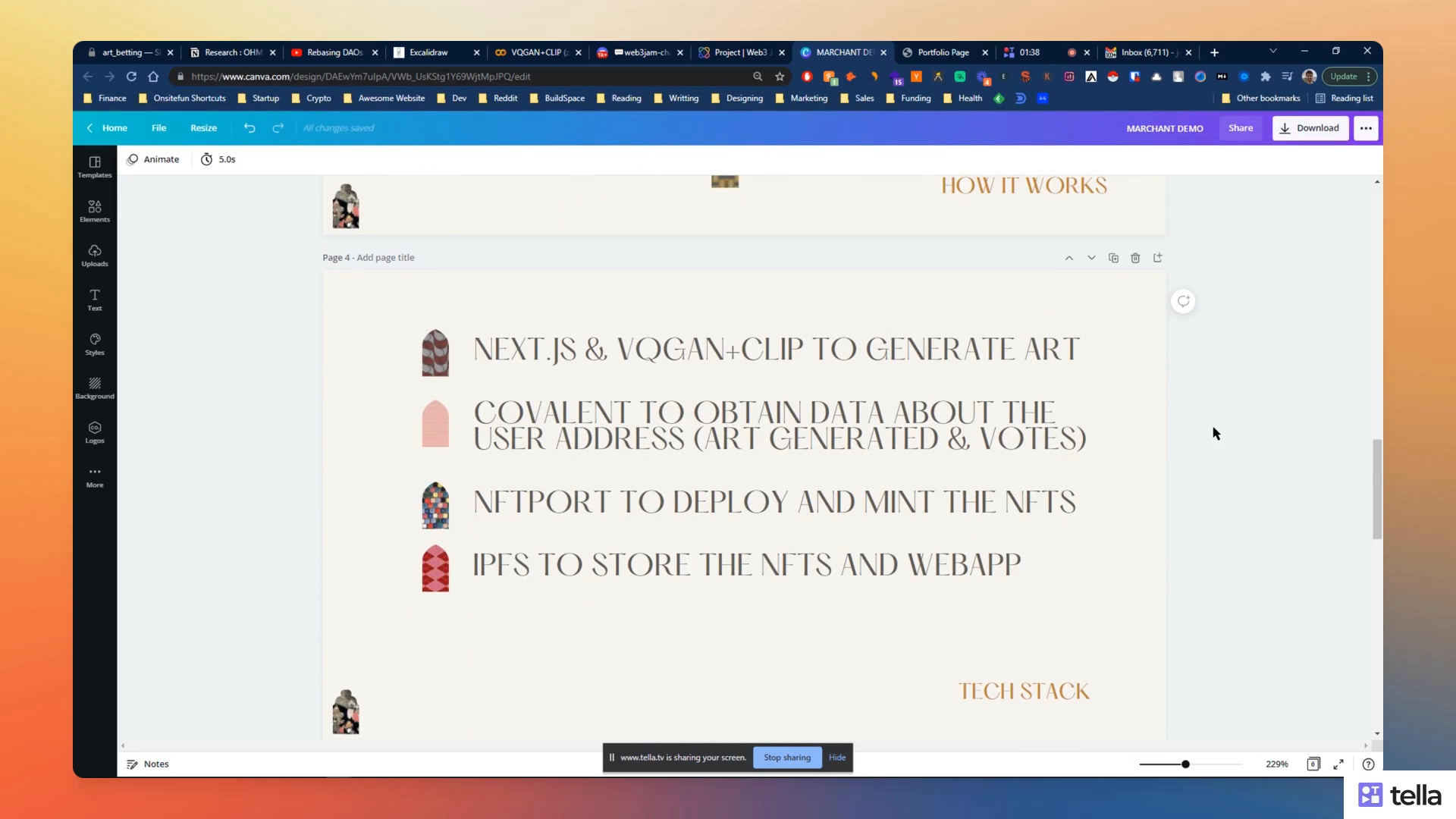Viewport: 1456px width, 819px height.
Task: Select the pink striped arch graphic
Action: 435,423
